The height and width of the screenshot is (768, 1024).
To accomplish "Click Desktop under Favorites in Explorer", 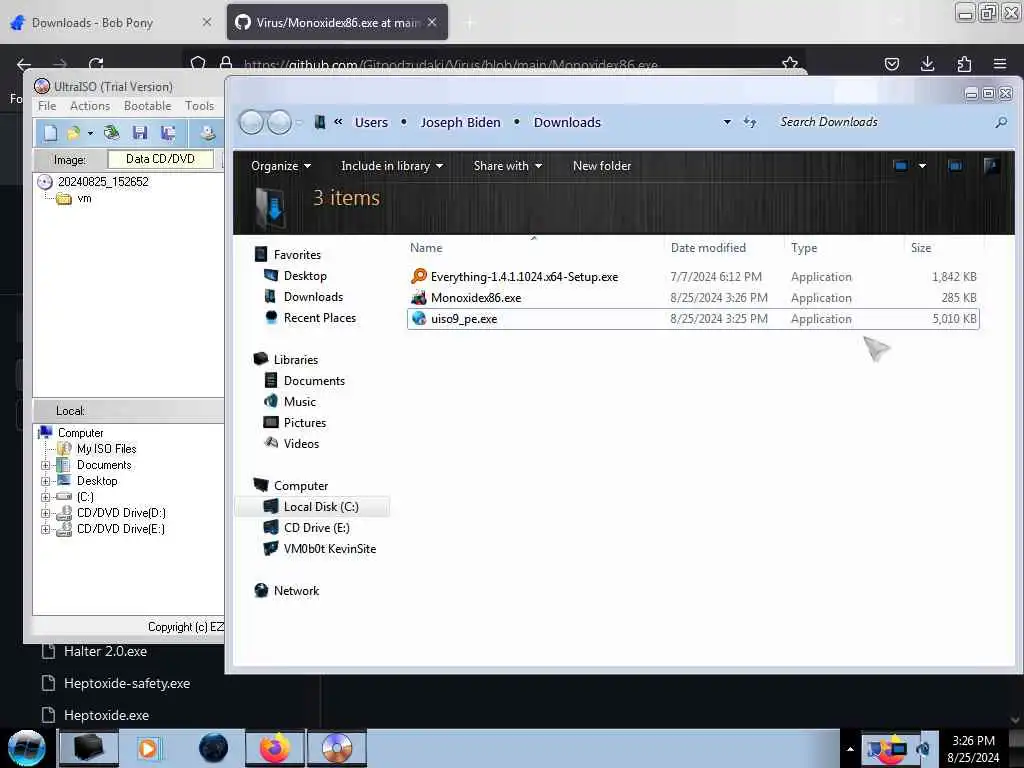I will (x=305, y=276).
